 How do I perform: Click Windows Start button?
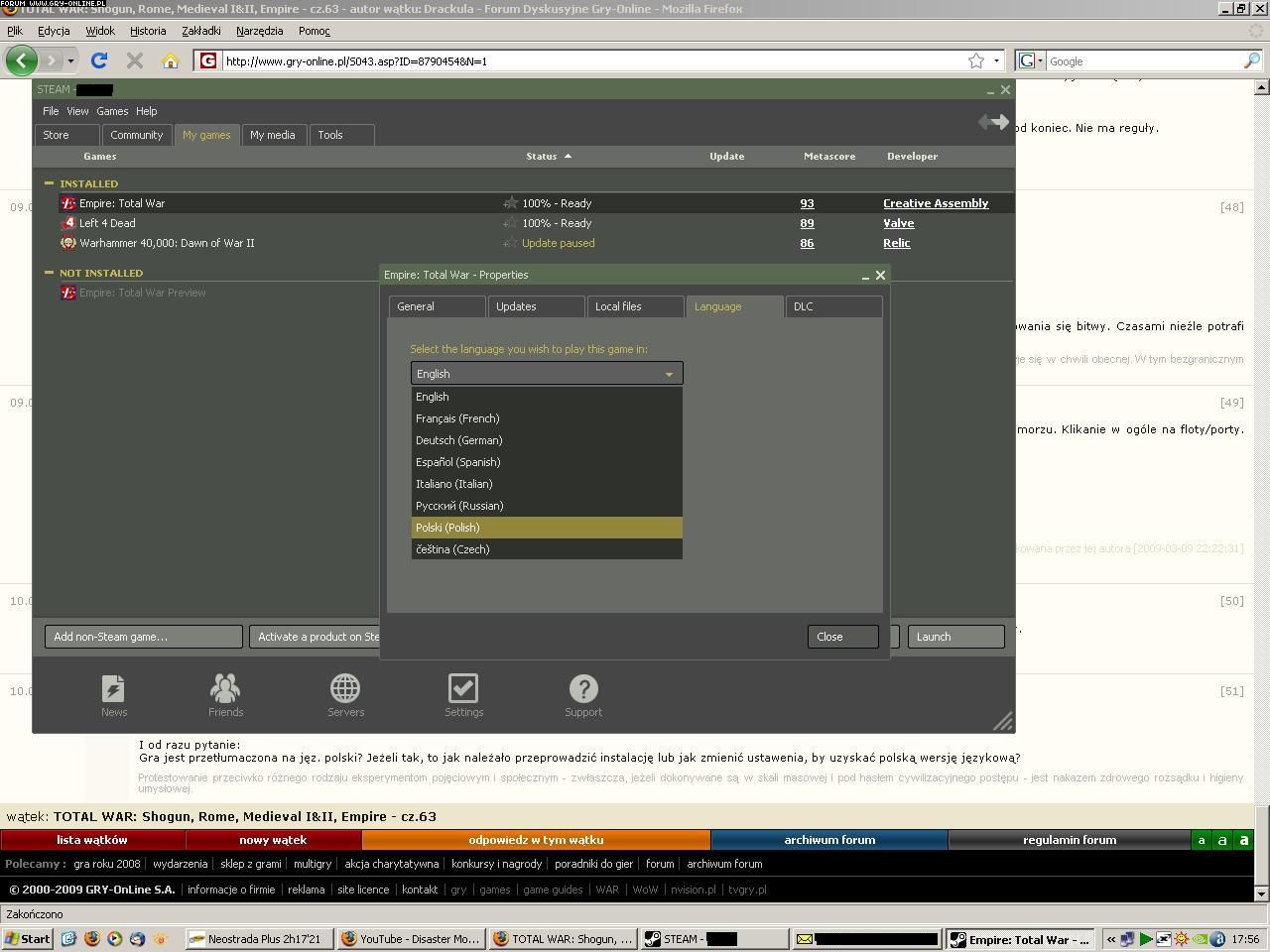pyautogui.click(x=28, y=938)
